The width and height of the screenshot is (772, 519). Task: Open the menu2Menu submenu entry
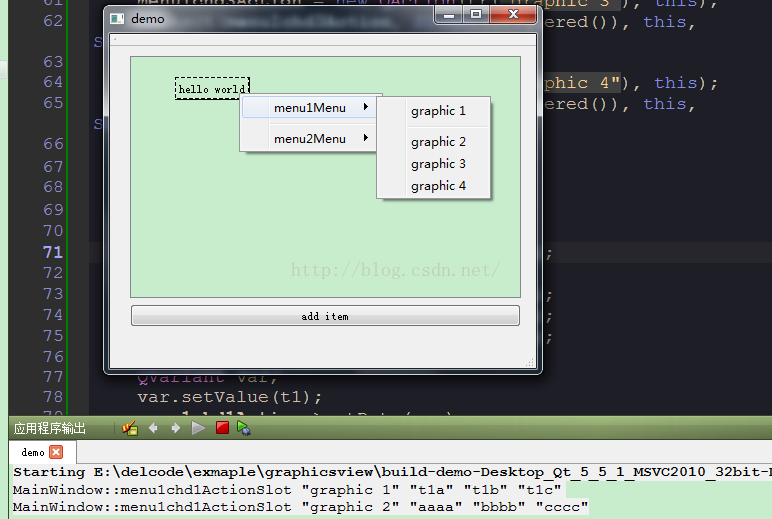310,138
